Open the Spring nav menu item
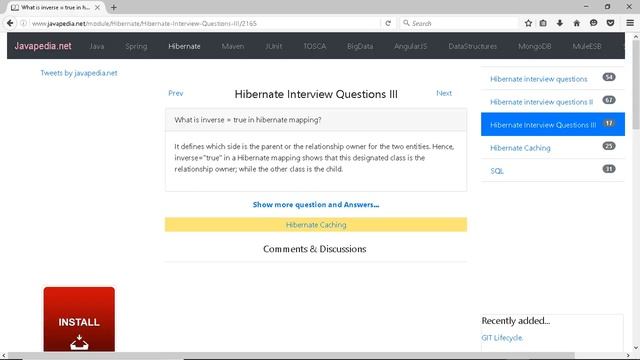640x360 pixels. point(136,46)
